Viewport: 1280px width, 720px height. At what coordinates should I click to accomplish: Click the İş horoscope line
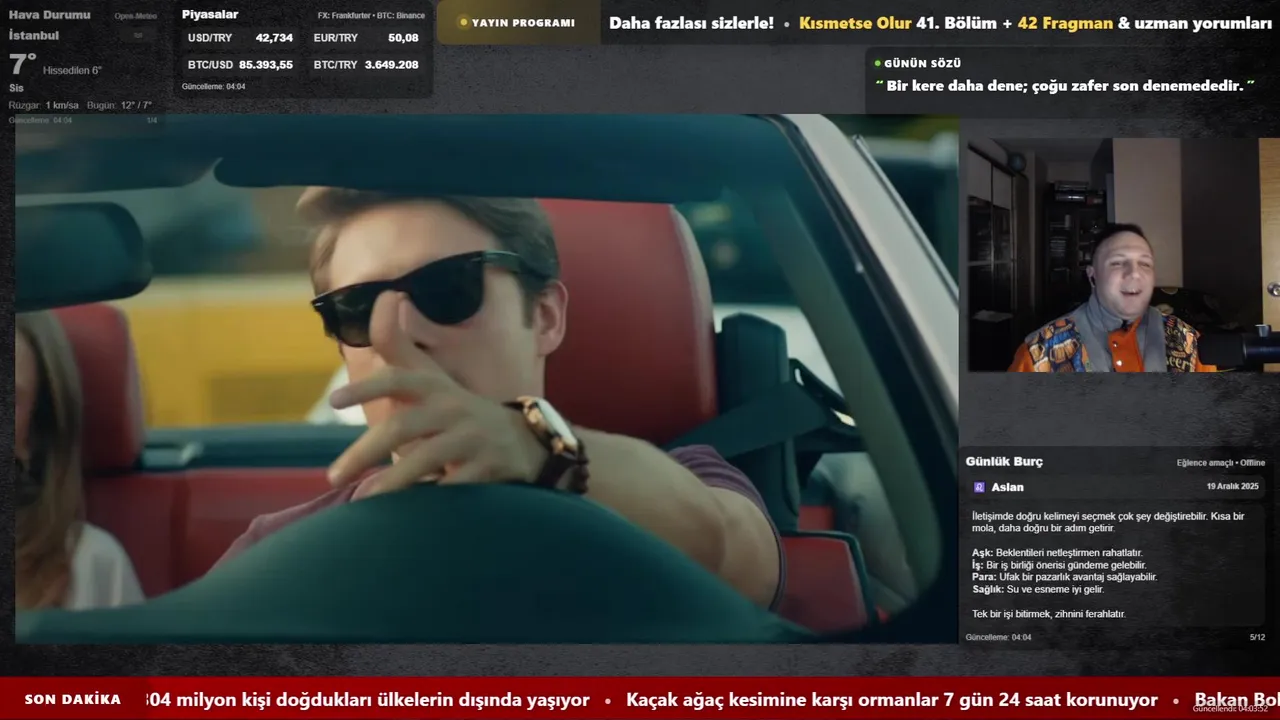point(1059,565)
